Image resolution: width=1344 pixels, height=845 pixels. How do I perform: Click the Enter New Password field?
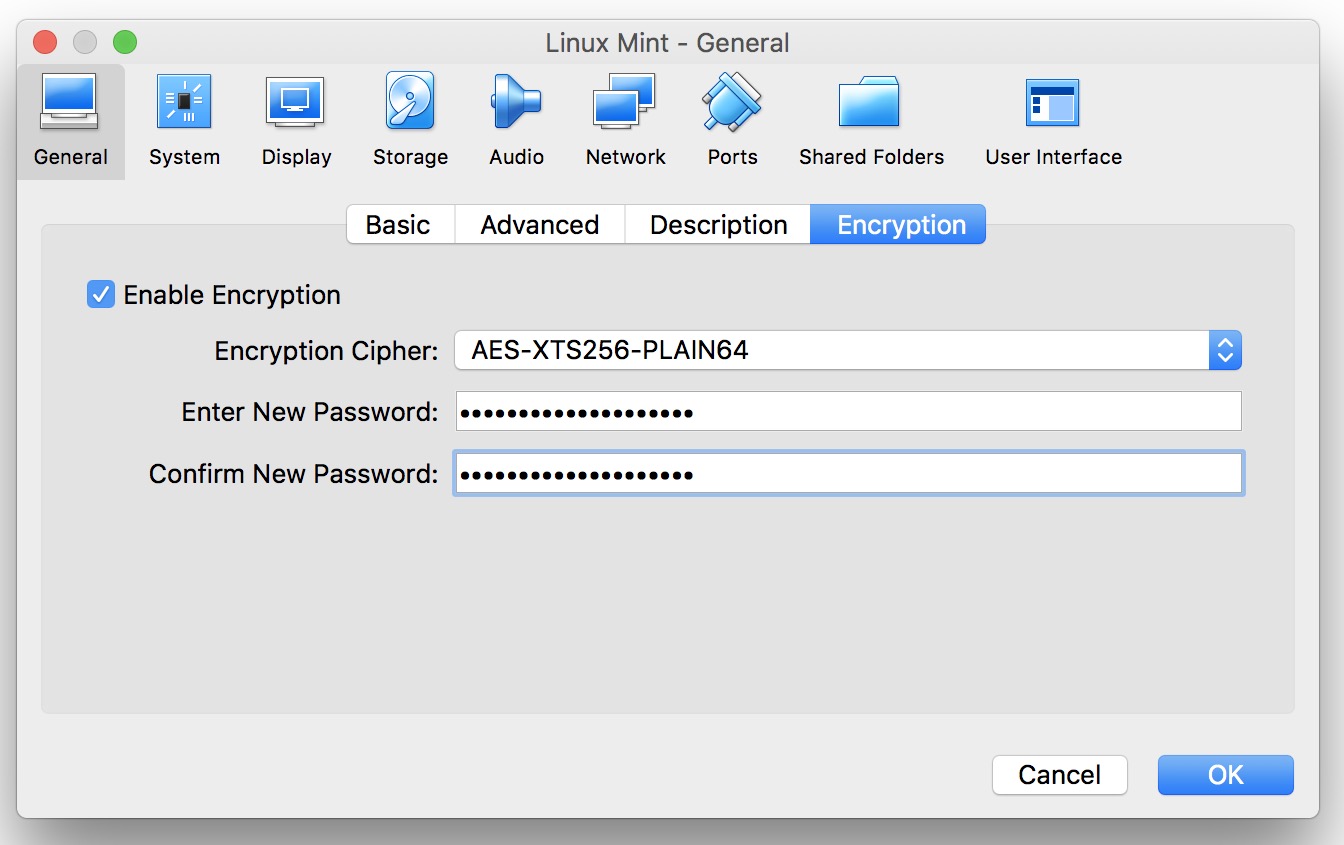tap(848, 412)
